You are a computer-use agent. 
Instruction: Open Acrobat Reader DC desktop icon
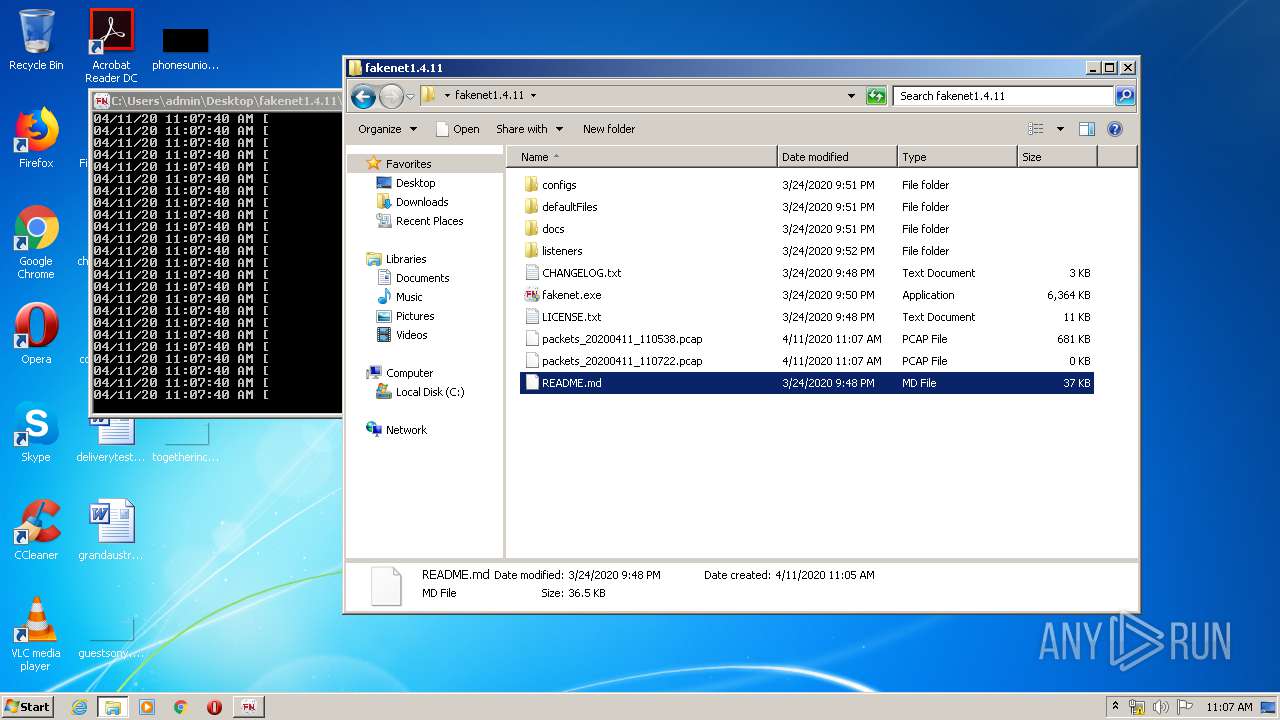[111, 46]
